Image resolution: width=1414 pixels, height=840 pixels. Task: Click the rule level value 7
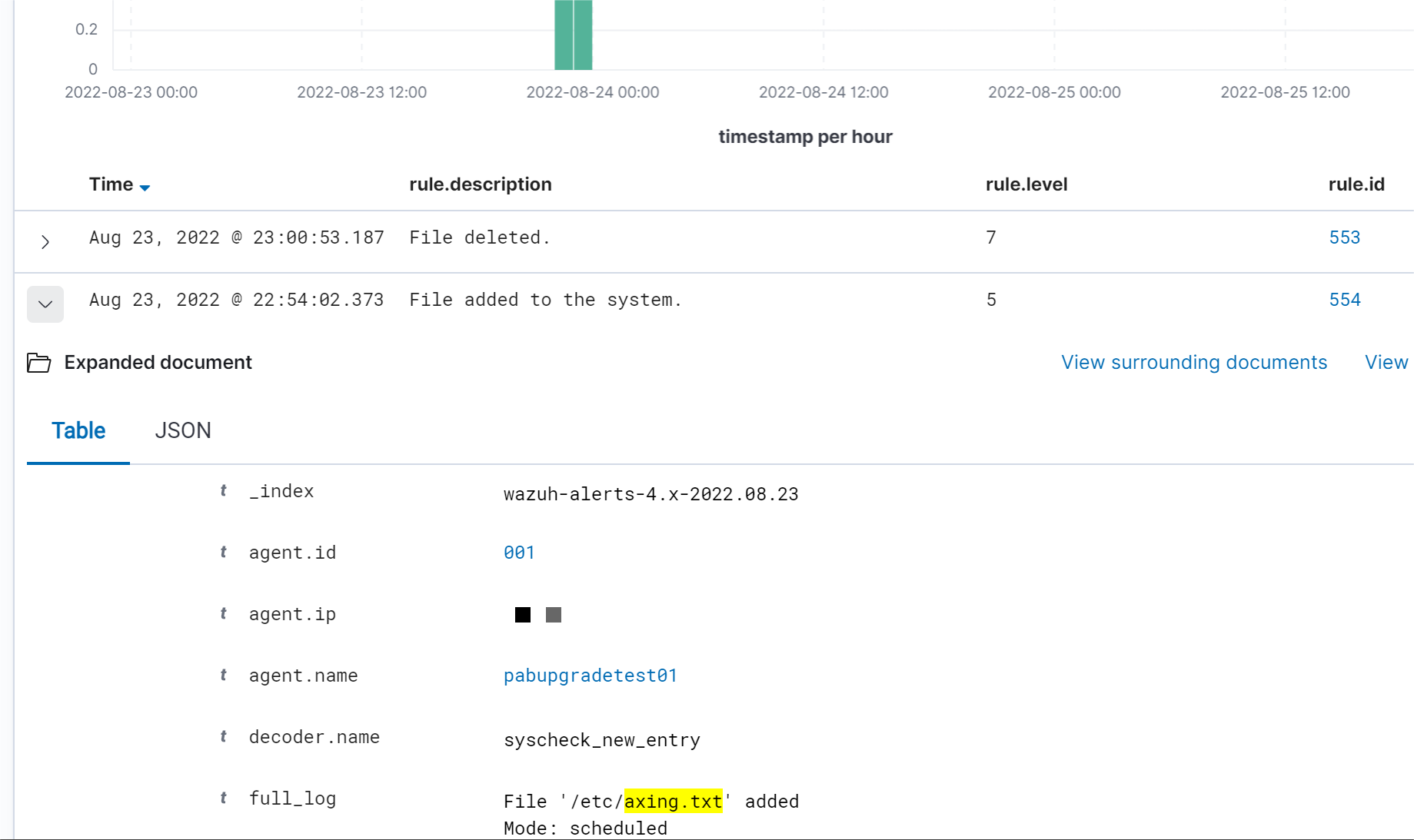coord(991,237)
